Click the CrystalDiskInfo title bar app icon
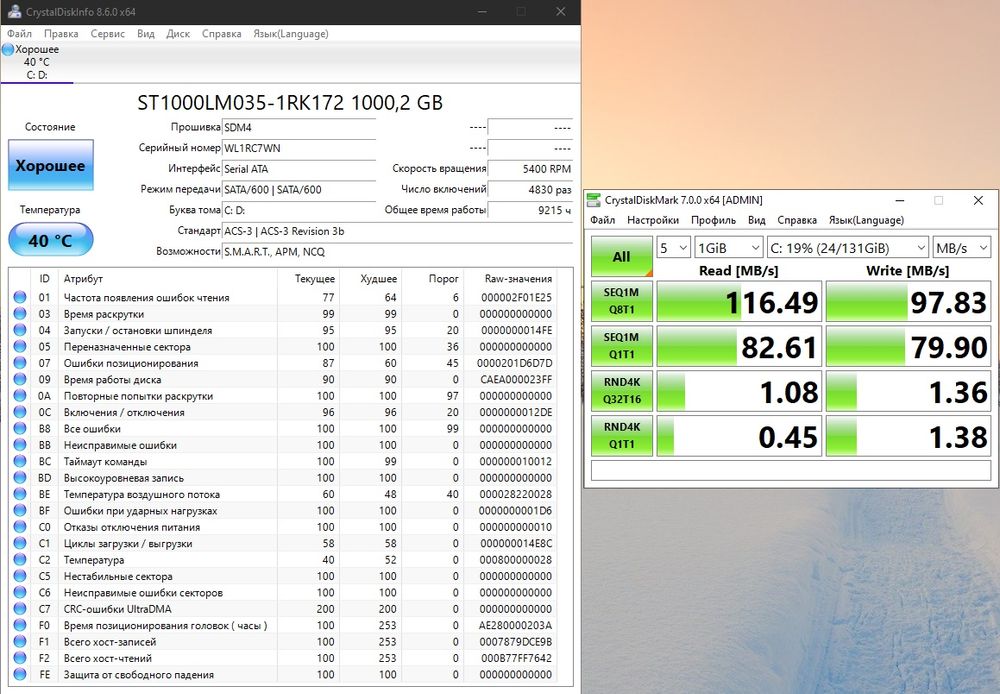This screenshot has height=694, width=1000. (15, 11)
